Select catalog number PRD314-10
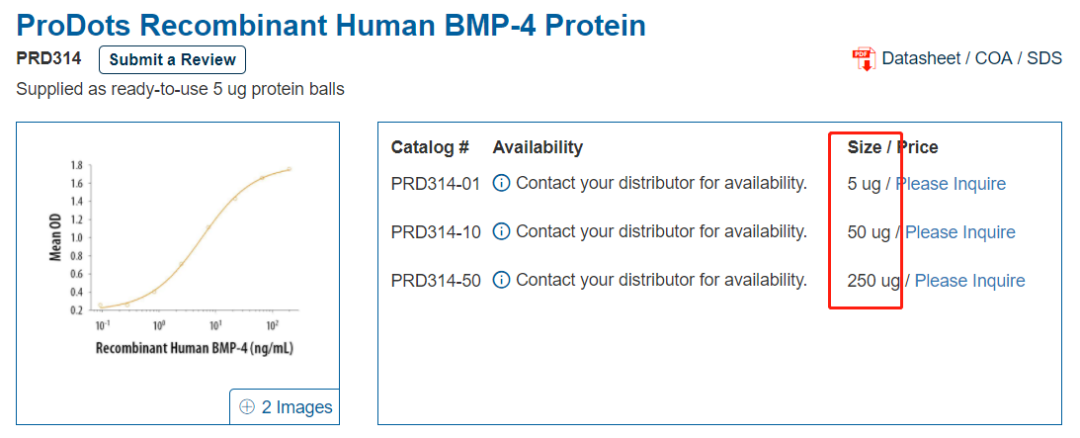The image size is (1080, 438). point(435,232)
